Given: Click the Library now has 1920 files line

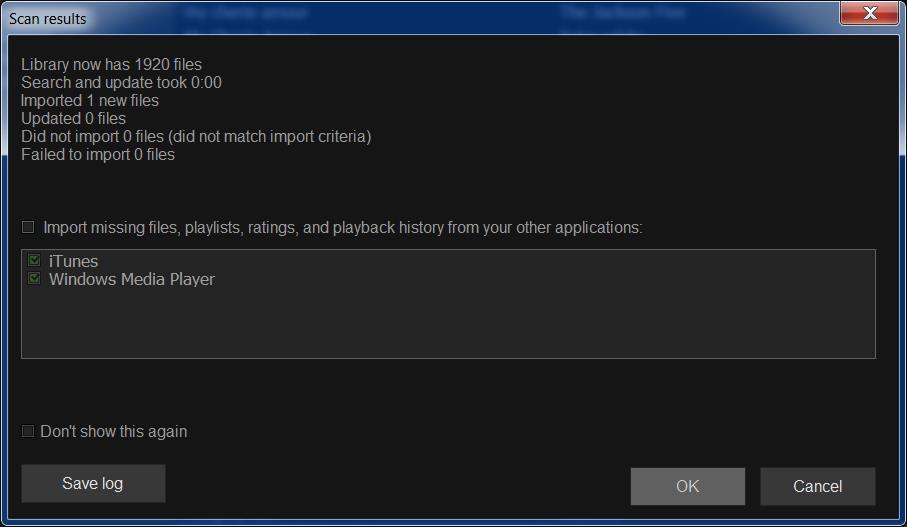Looking at the screenshot, I should pos(111,65).
